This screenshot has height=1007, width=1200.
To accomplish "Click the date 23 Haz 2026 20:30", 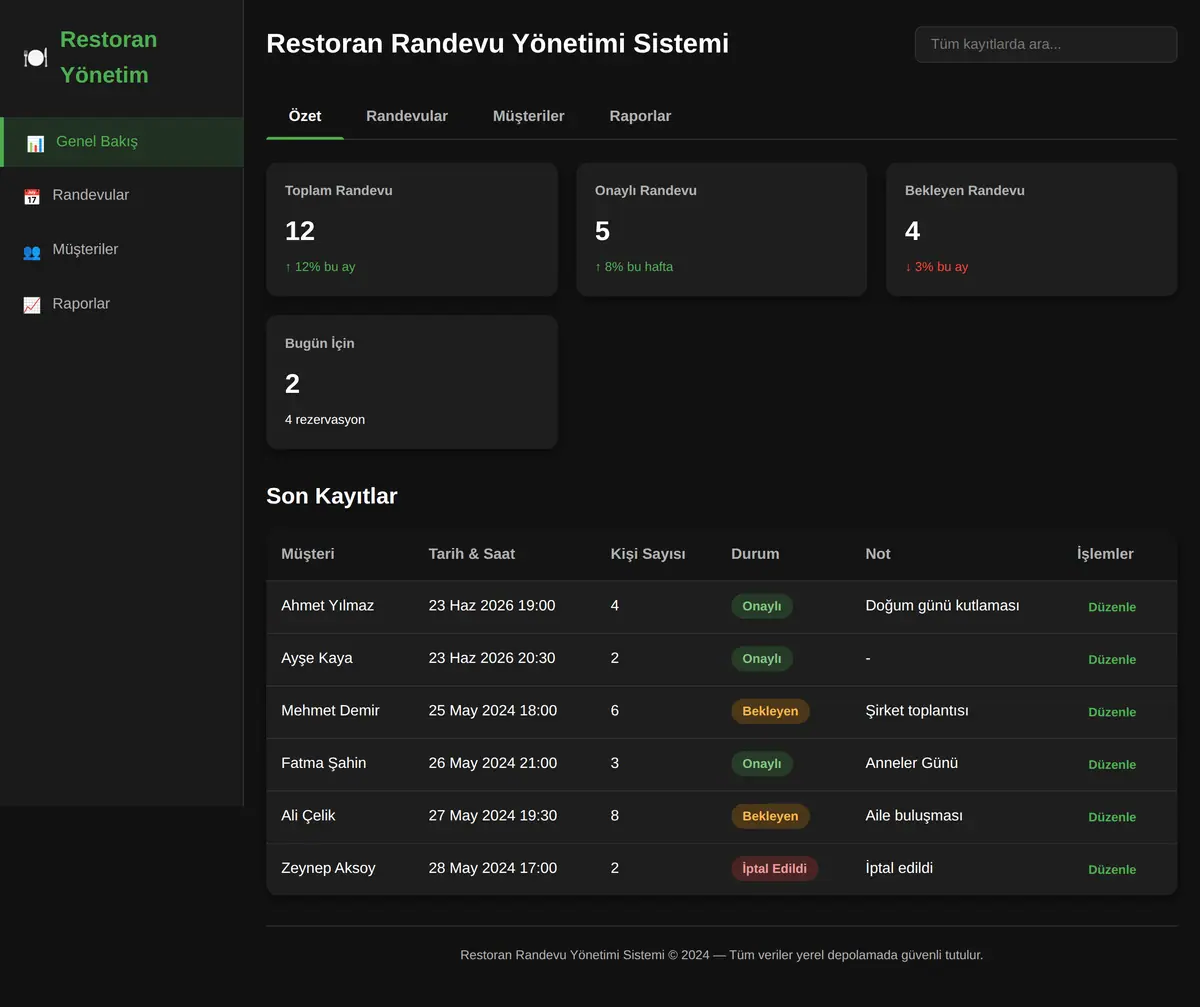I will tap(492, 658).
